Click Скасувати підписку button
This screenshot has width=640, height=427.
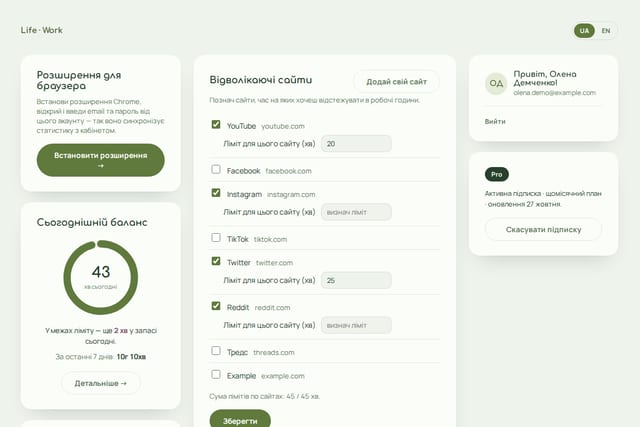(543, 229)
